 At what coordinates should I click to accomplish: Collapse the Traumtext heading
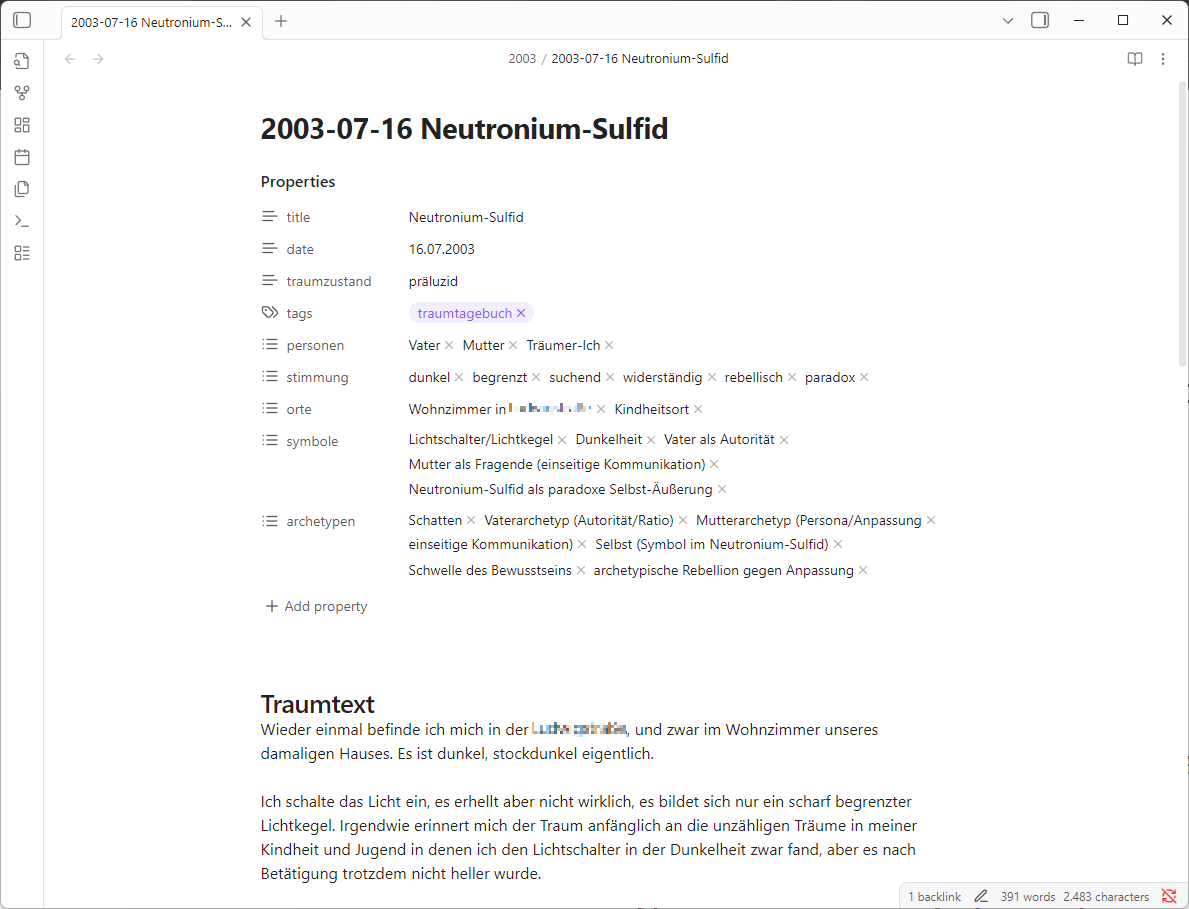point(317,704)
